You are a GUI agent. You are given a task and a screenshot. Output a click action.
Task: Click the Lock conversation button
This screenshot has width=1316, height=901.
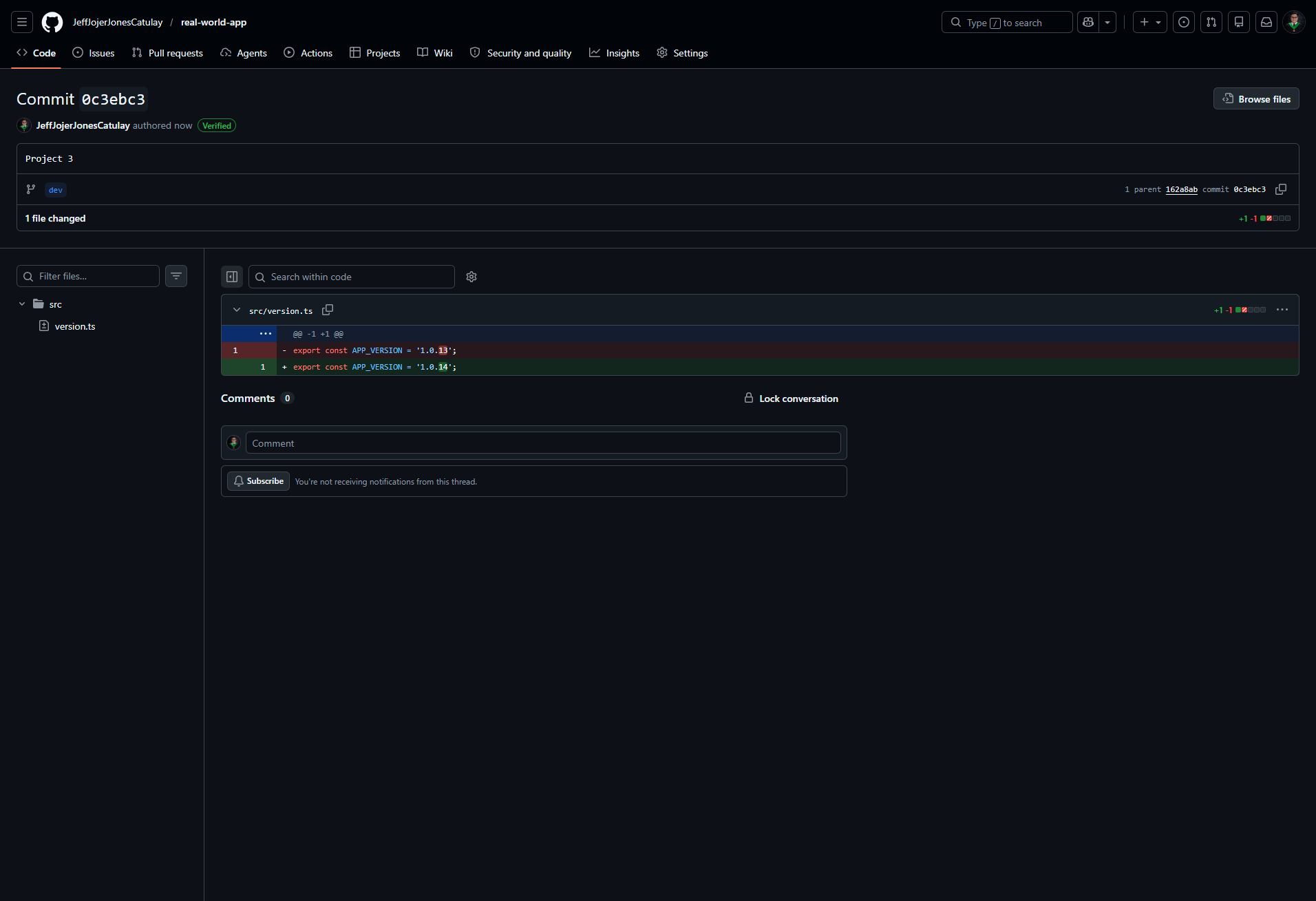[x=792, y=398]
